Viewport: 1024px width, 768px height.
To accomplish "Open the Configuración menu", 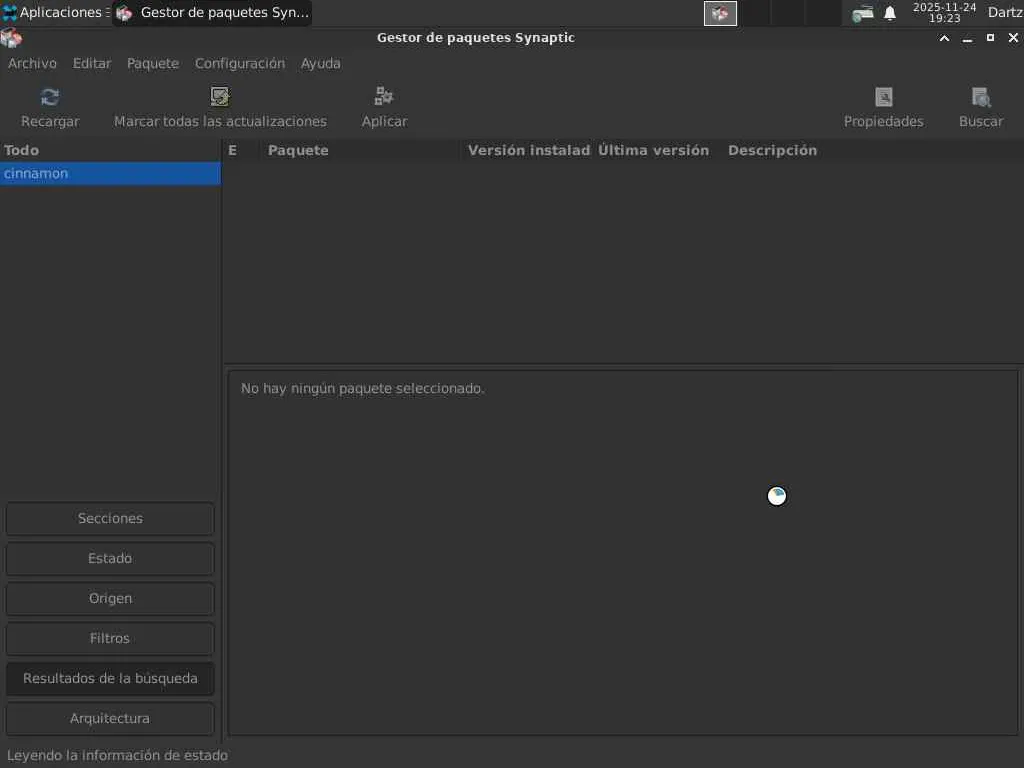I will [240, 63].
